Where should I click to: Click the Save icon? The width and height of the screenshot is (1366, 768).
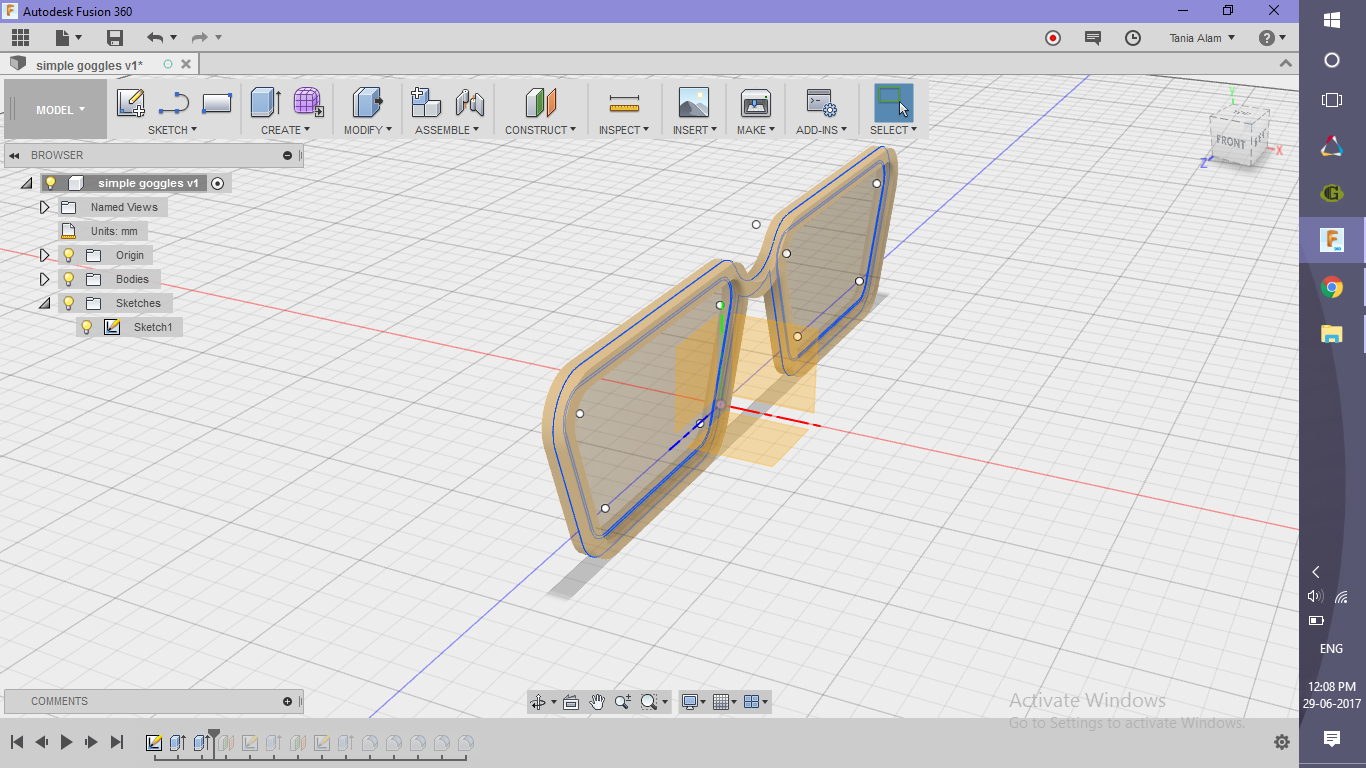point(115,38)
